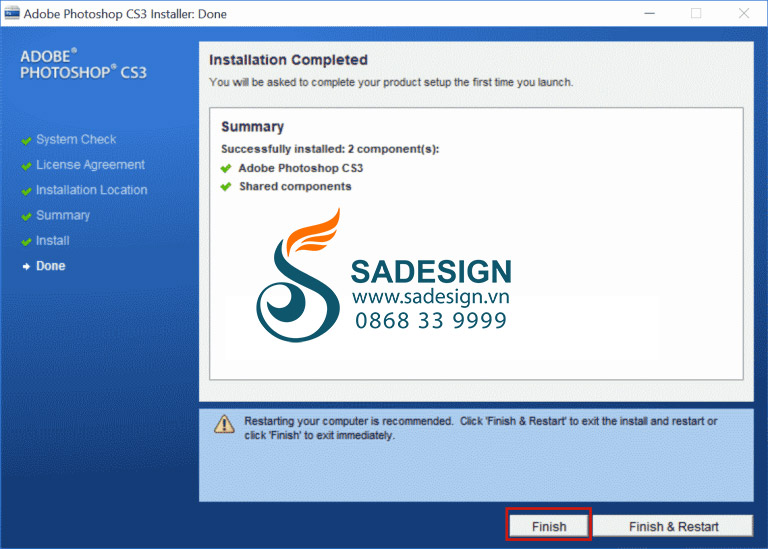This screenshot has width=768, height=549.
Task: Click the Finish & Restart button
Action: 673,526
